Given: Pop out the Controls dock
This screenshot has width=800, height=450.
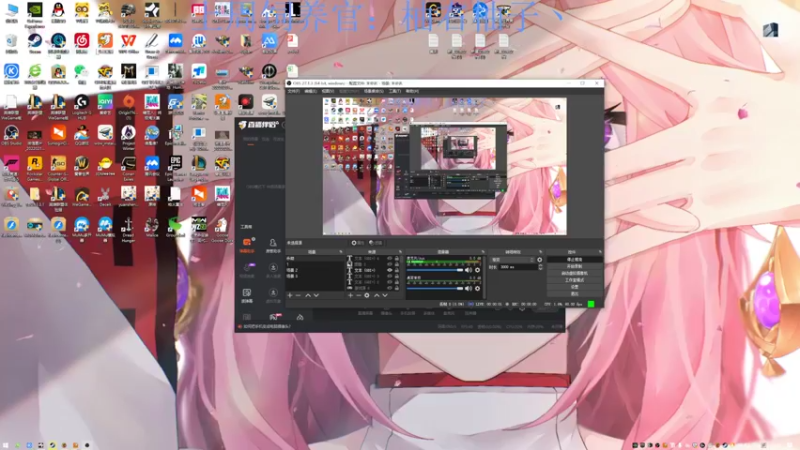Looking at the screenshot, I should pos(600,252).
